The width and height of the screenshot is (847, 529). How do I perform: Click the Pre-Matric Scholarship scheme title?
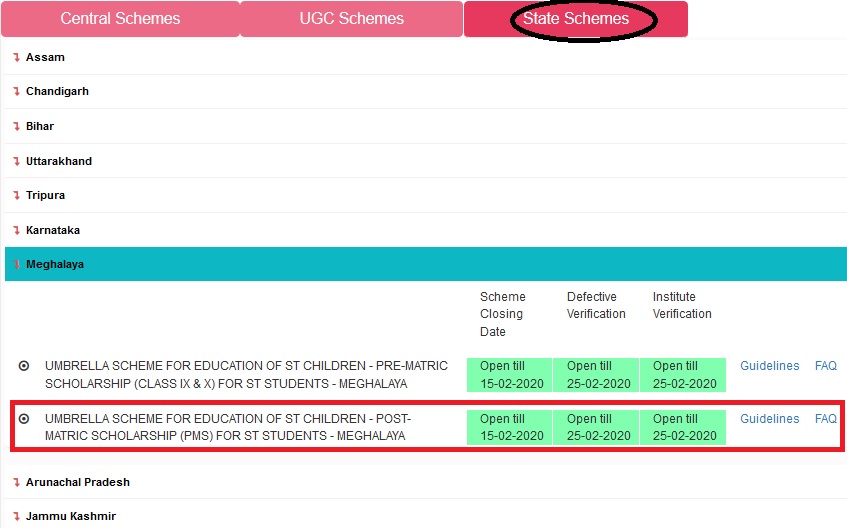(246, 374)
